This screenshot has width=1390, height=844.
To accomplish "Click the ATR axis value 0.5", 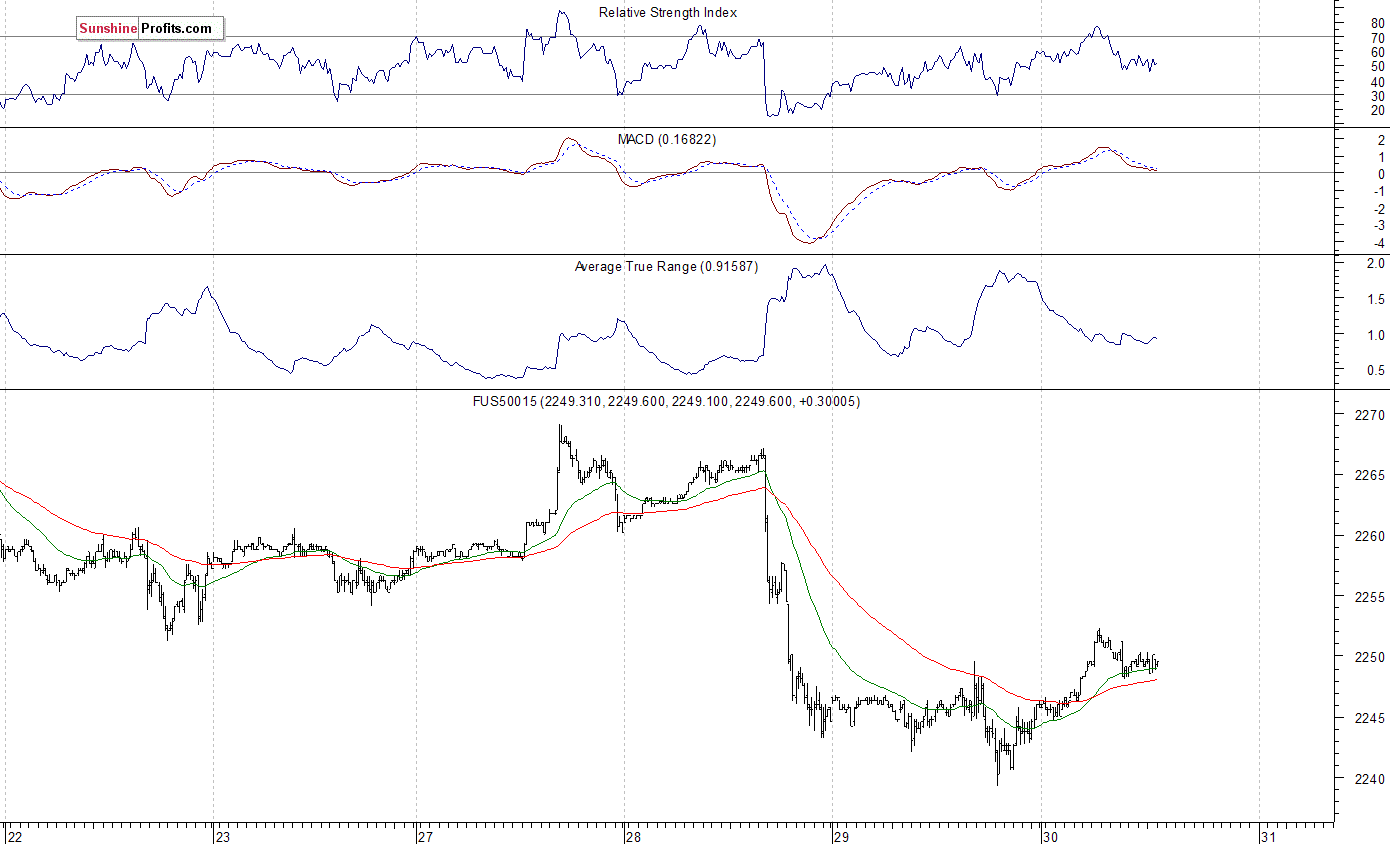I will click(x=1376, y=371).
